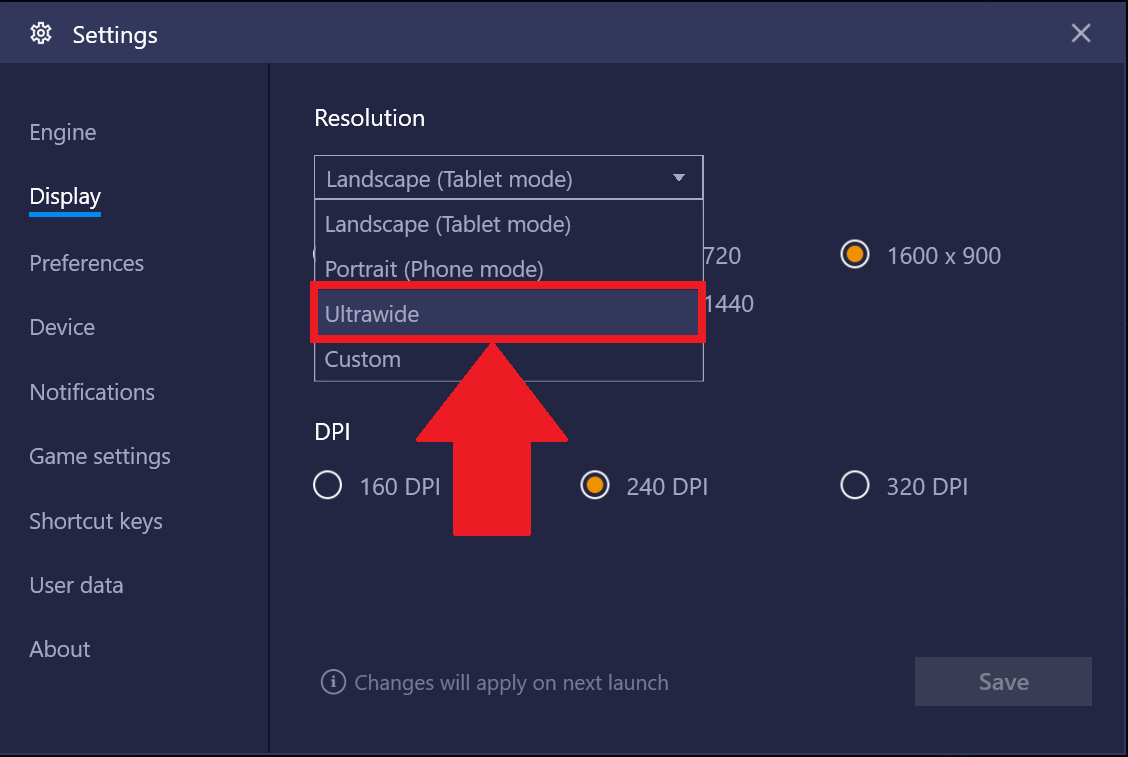
Task: Switch to the Preferences tab
Action: tap(87, 264)
